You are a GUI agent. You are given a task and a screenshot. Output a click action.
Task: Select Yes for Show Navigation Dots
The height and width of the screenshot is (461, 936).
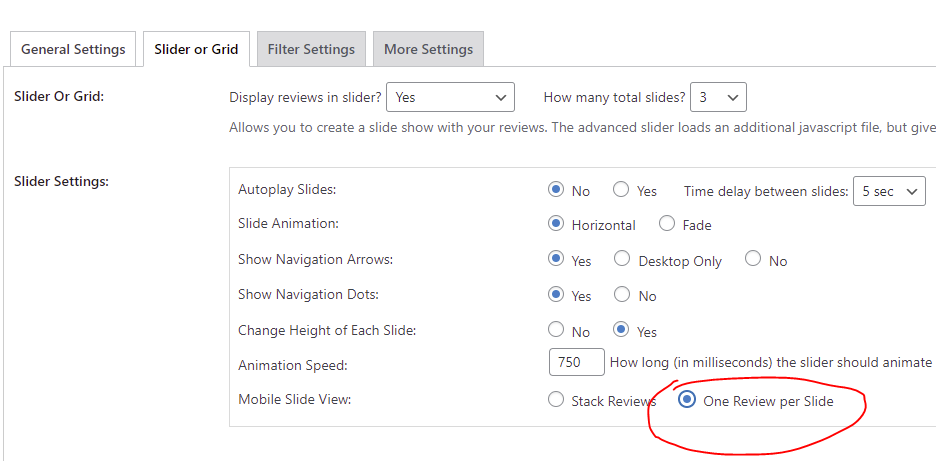click(x=556, y=294)
